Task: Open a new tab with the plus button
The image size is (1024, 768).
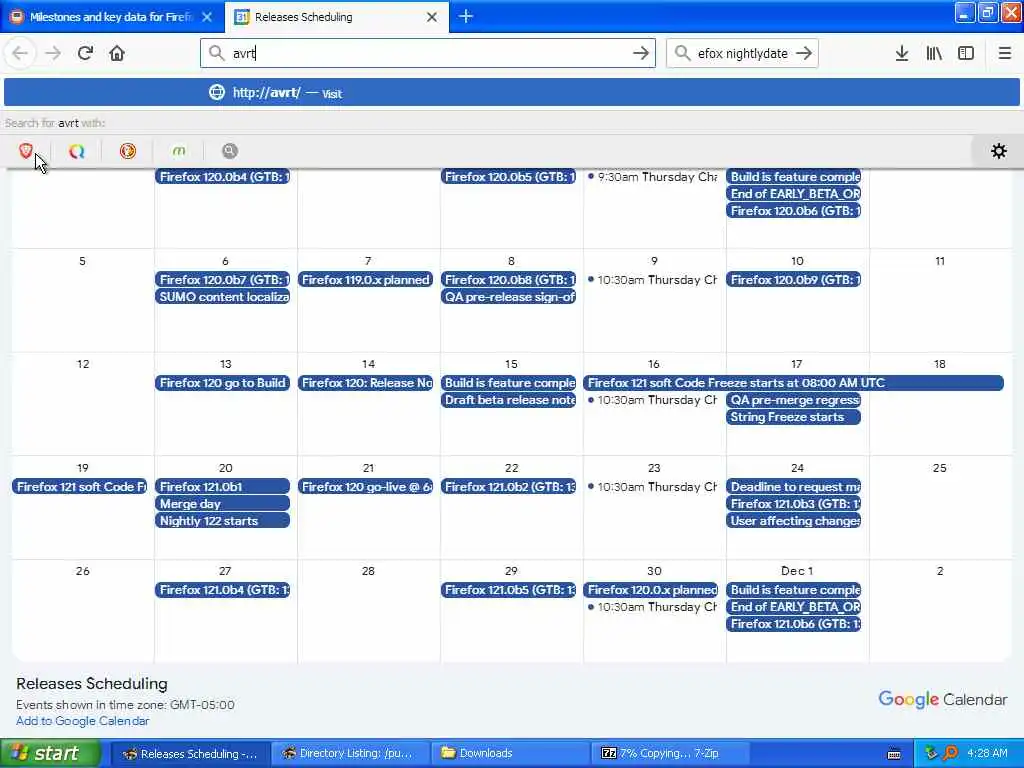Action: pos(466,16)
